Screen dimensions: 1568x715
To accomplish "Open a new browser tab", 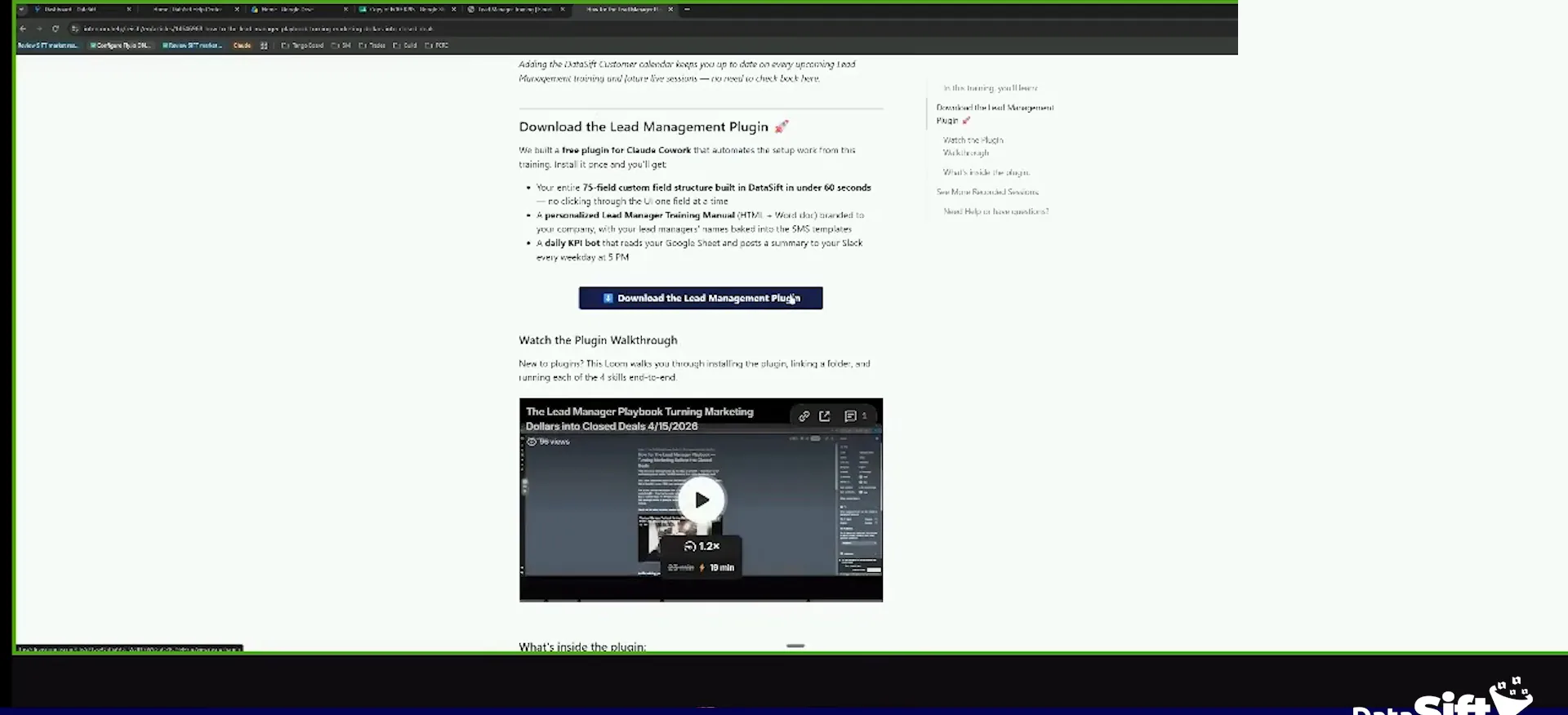I will click(687, 9).
